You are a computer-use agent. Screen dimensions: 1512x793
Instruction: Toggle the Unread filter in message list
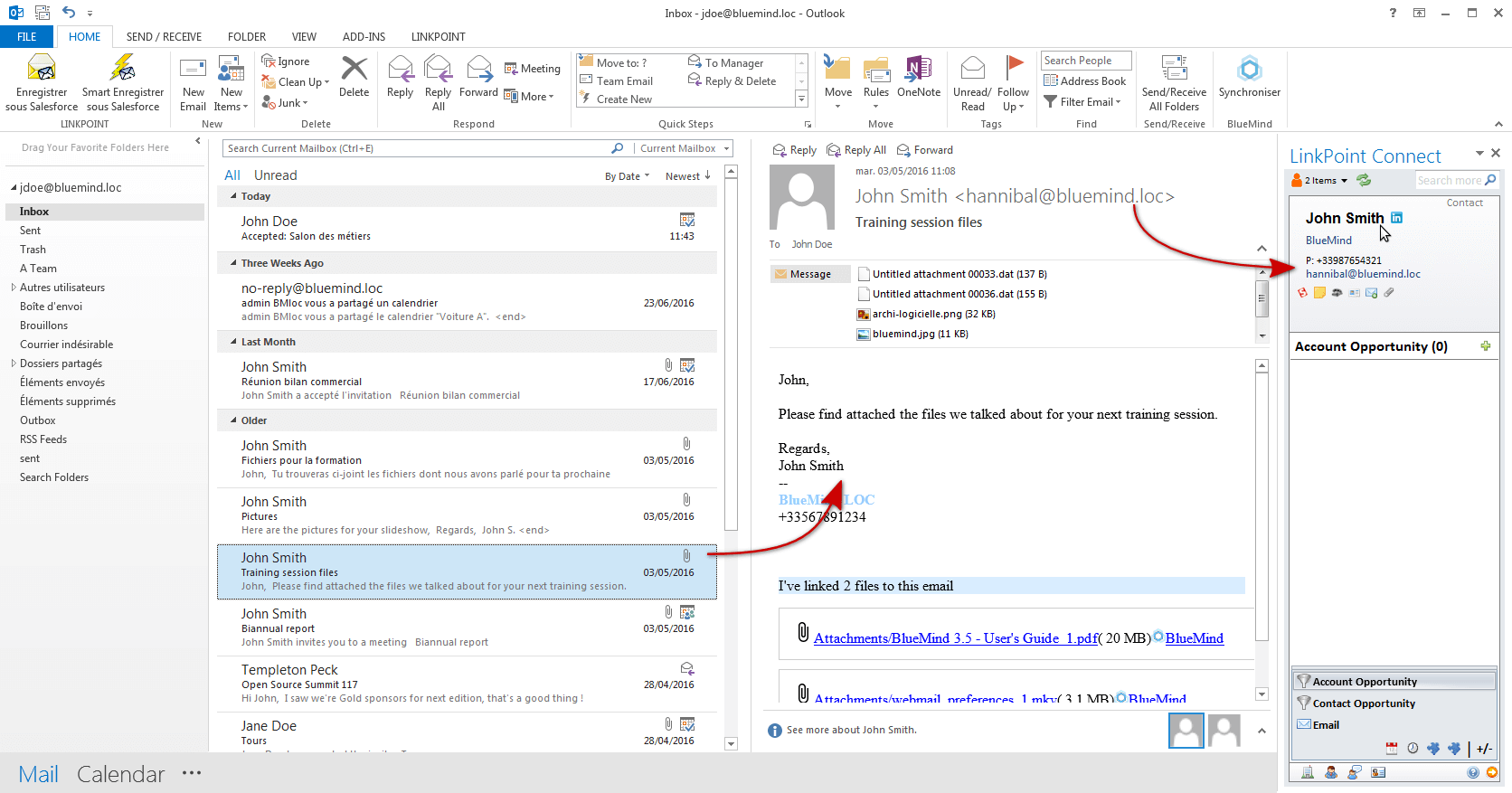(275, 175)
